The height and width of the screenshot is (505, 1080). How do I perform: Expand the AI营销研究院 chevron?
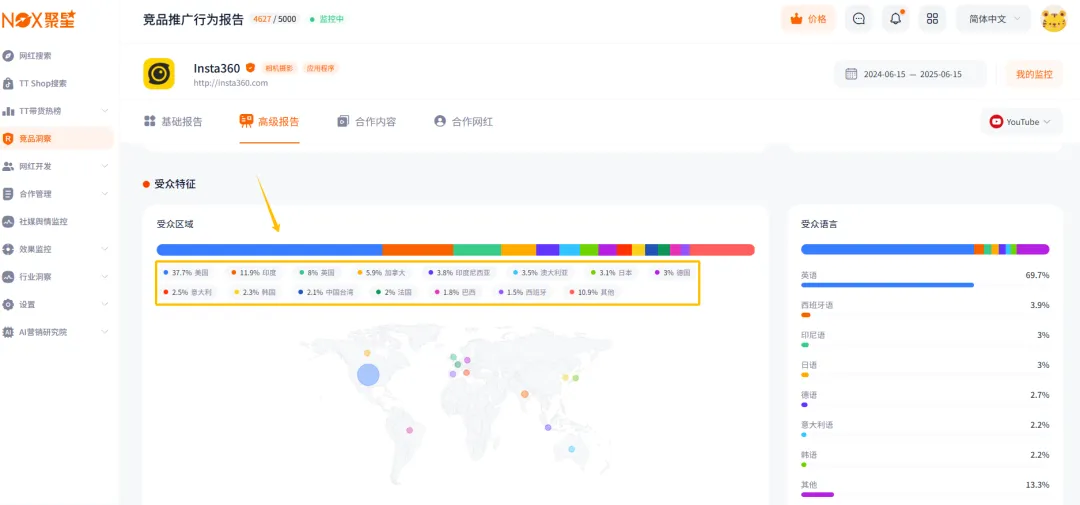(105, 331)
